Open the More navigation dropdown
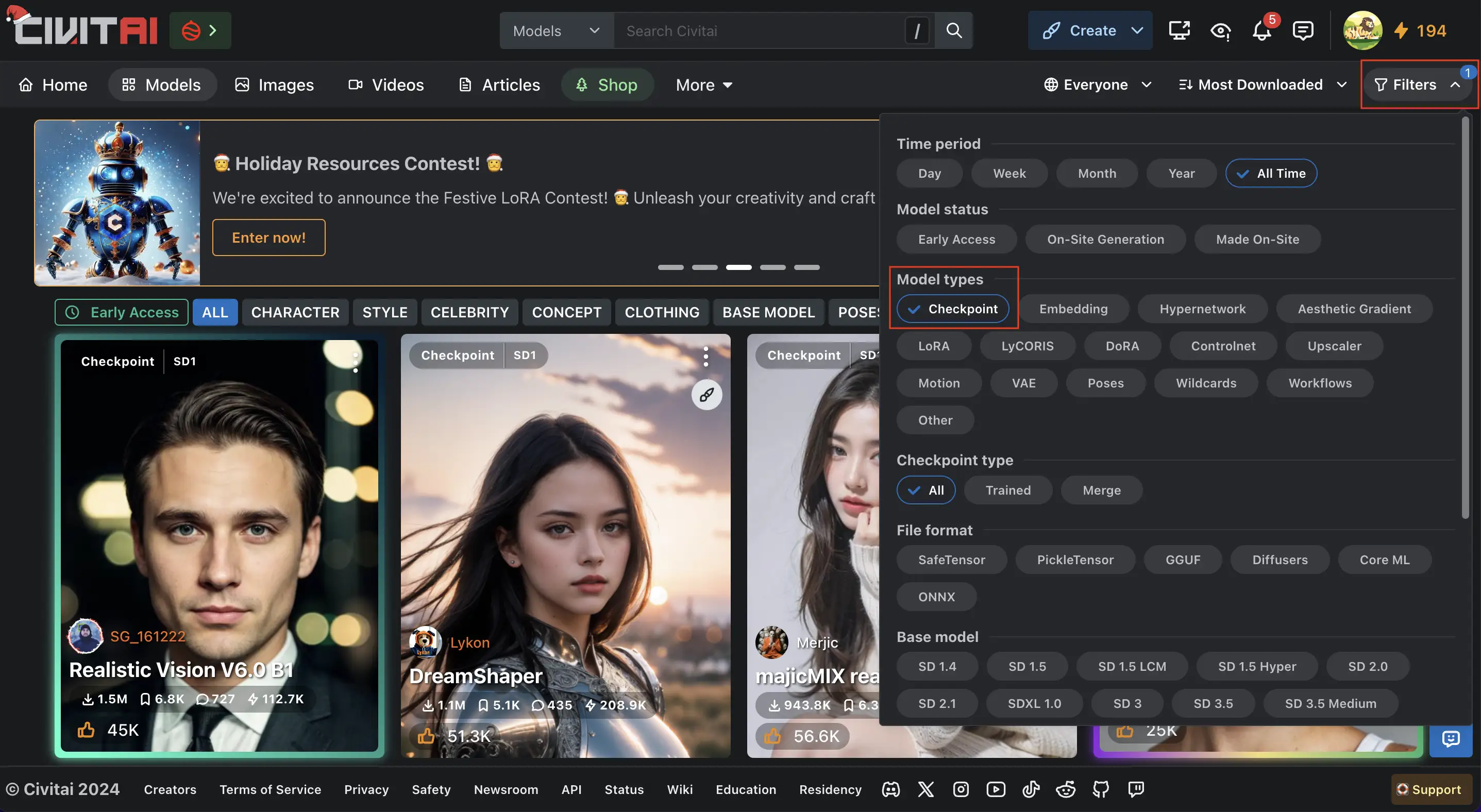 tap(704, 84)
